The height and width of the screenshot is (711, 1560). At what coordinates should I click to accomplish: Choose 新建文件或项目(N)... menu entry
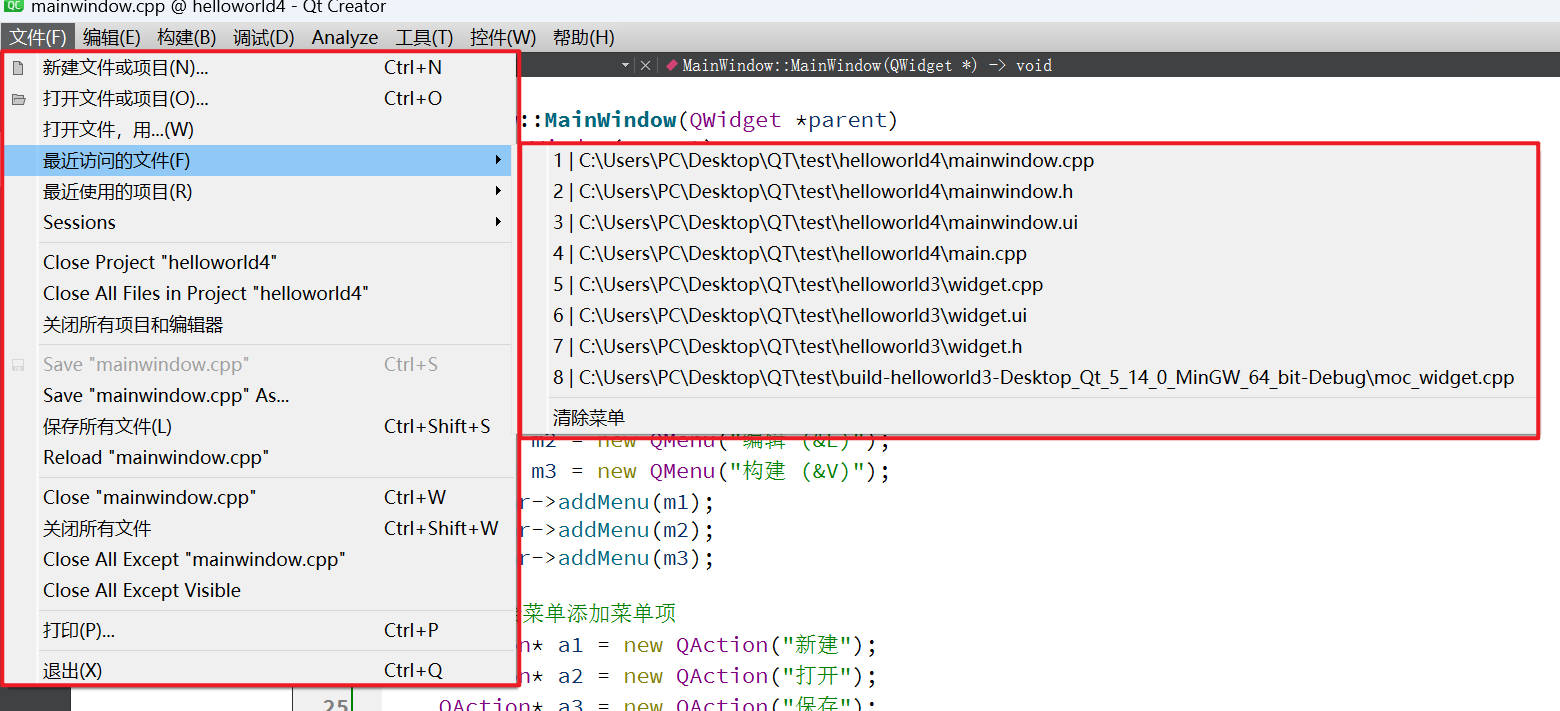pyautogui.click(x=258, y=68)
